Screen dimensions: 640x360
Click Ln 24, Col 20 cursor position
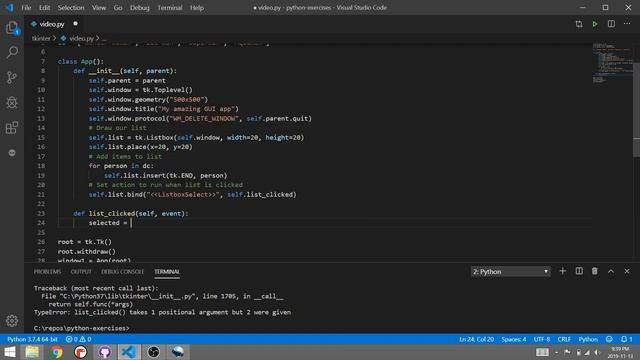476,339
